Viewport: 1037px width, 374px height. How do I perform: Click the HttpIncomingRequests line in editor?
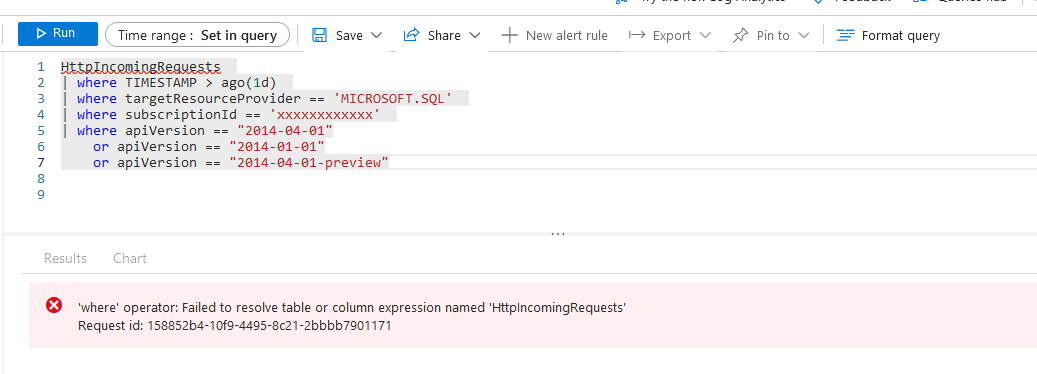141,67
